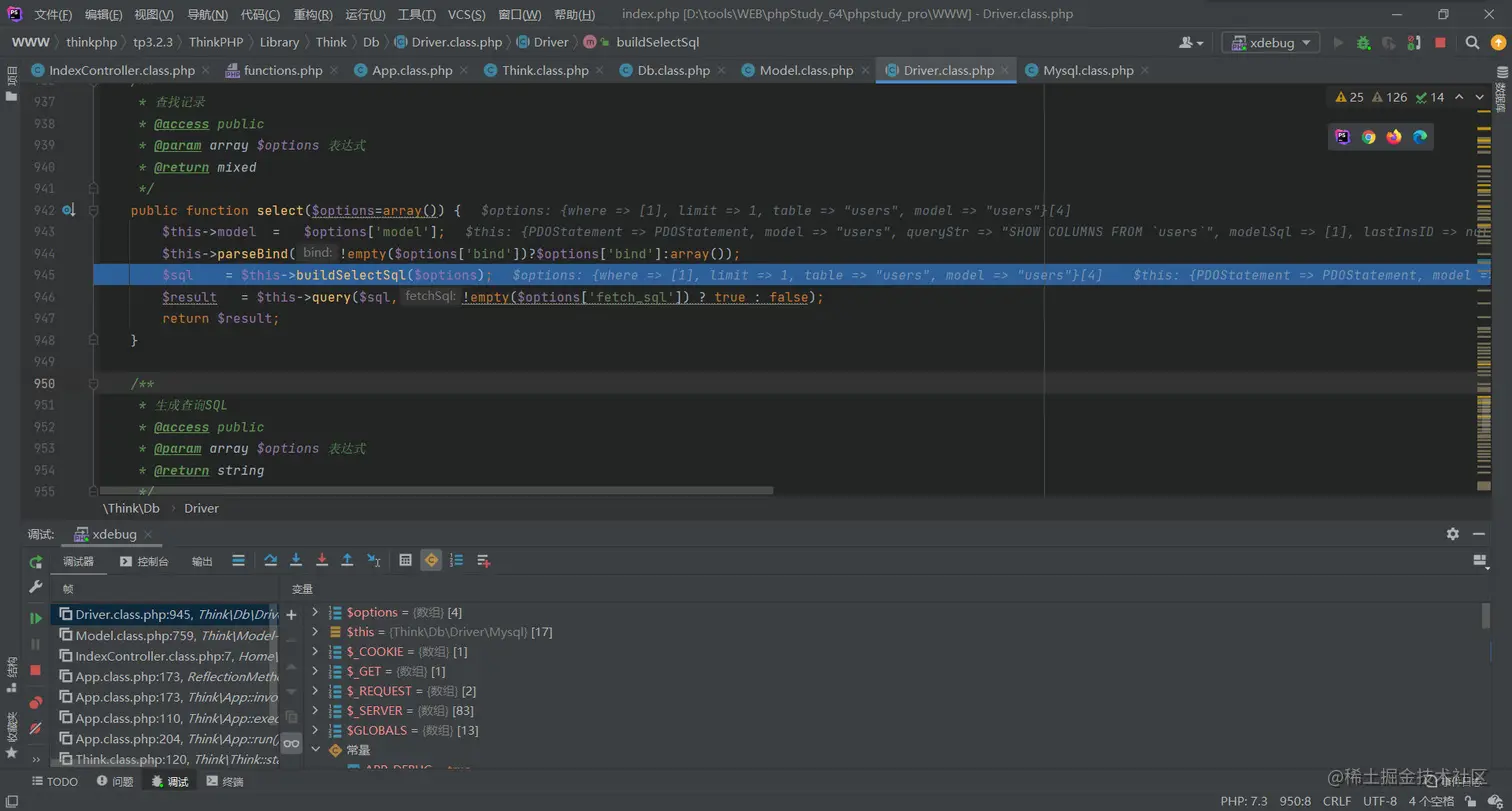Viewport: 1512px width, 811px height.
Task: Open page in Chrome browser icon
Action: tap(1368, 137)
